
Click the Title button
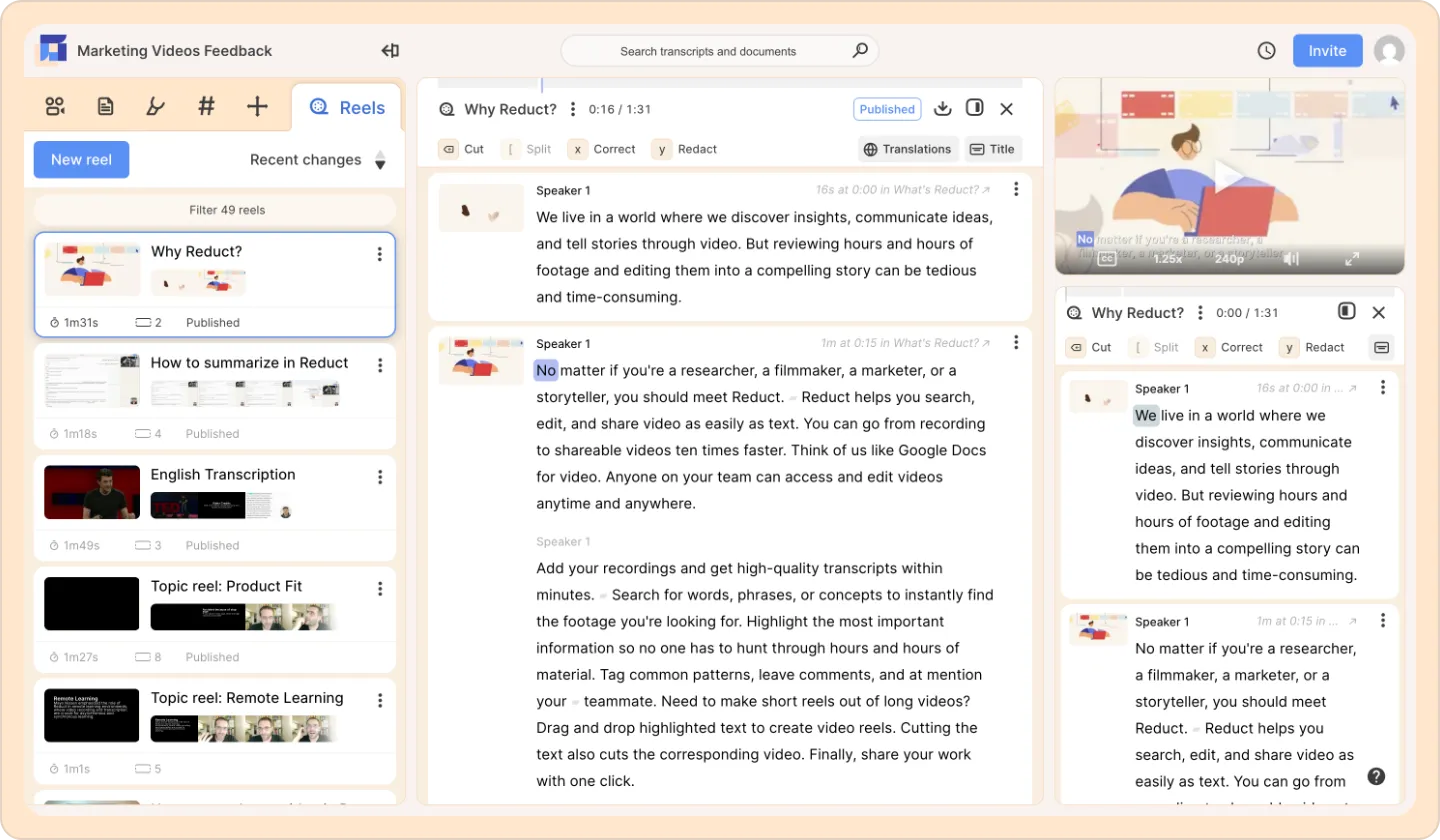993,149
